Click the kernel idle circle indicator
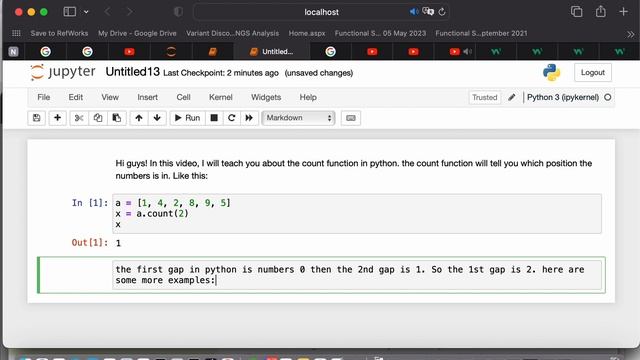Viewport: 640px width, 360px height. pos(607,97)
